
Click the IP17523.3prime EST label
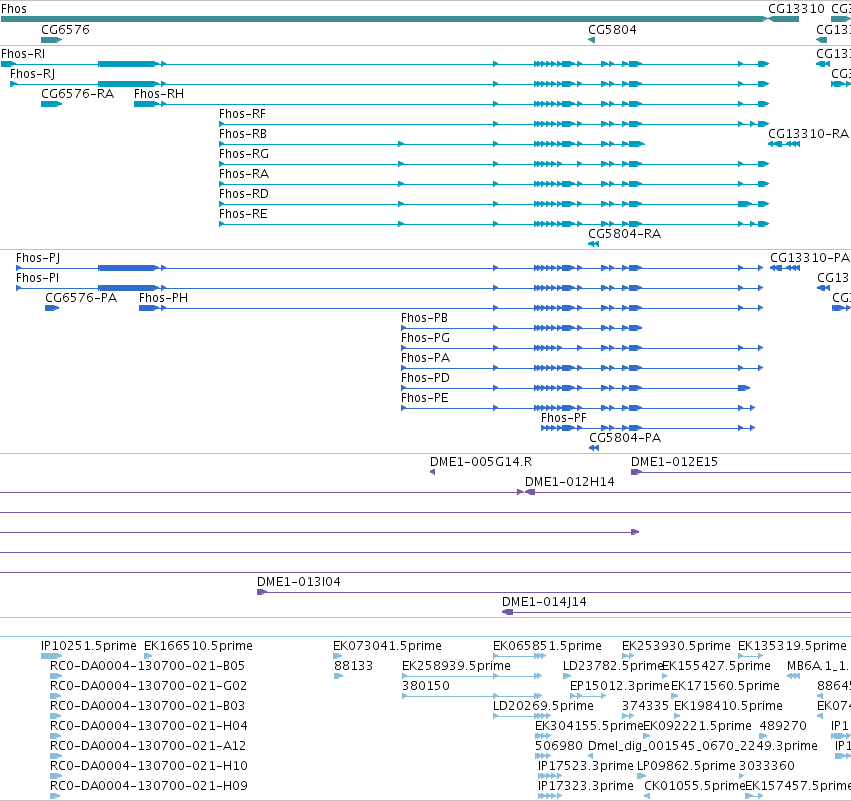pos(586,766)
